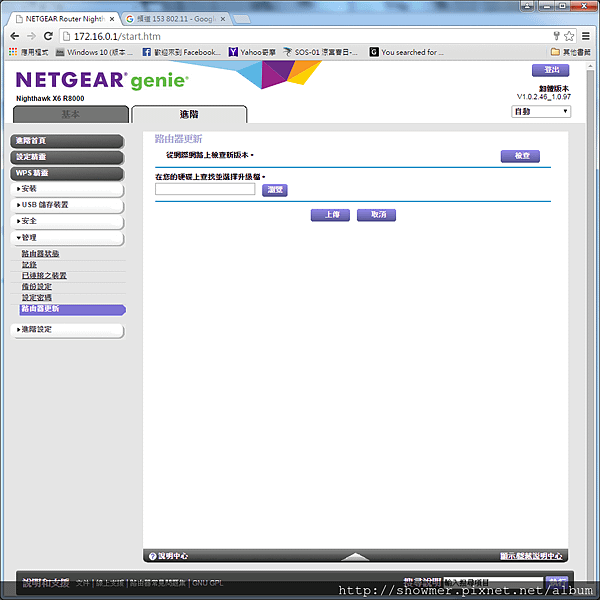600x600 pixels.
Task: Expand the USB 儲存裝置 section
Action: [67, 205]
